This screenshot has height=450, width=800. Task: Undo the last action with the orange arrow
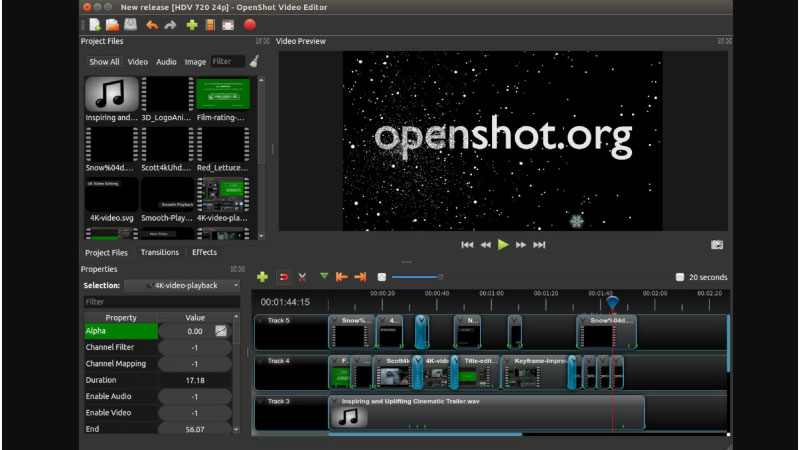(x=151, y=25)
